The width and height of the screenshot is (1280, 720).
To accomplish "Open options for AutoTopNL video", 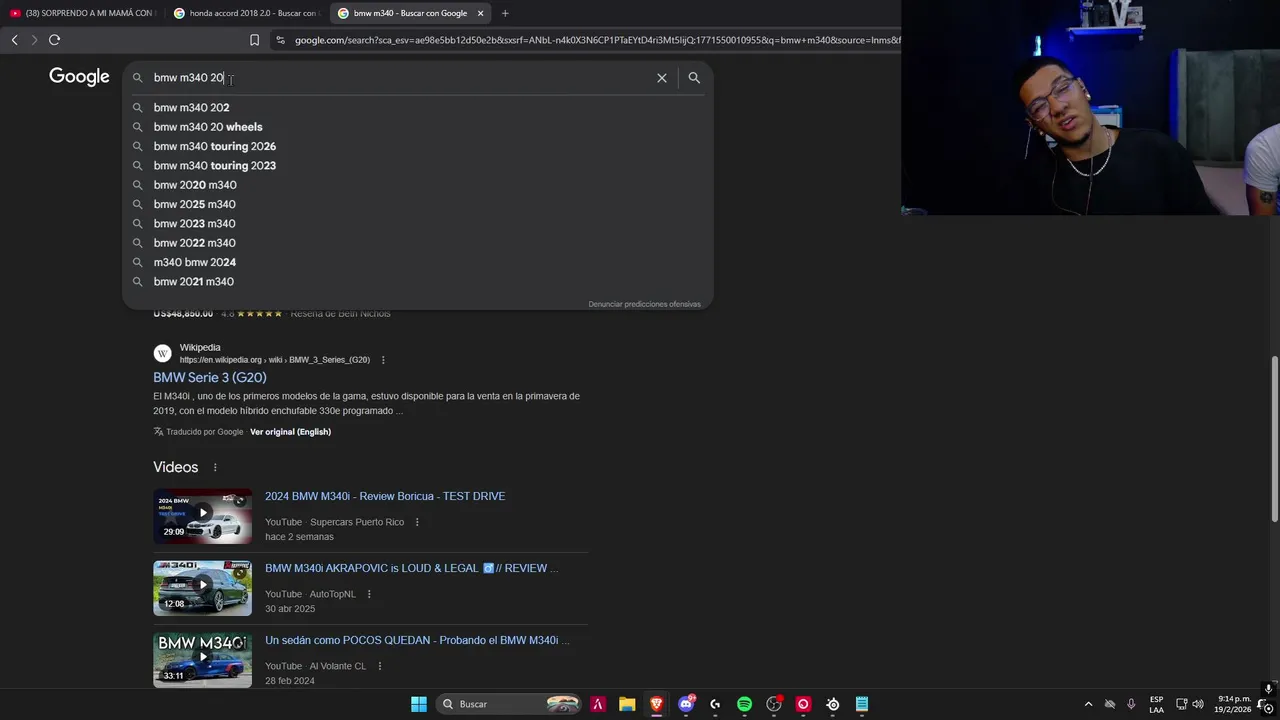I will tap(369, 594).
